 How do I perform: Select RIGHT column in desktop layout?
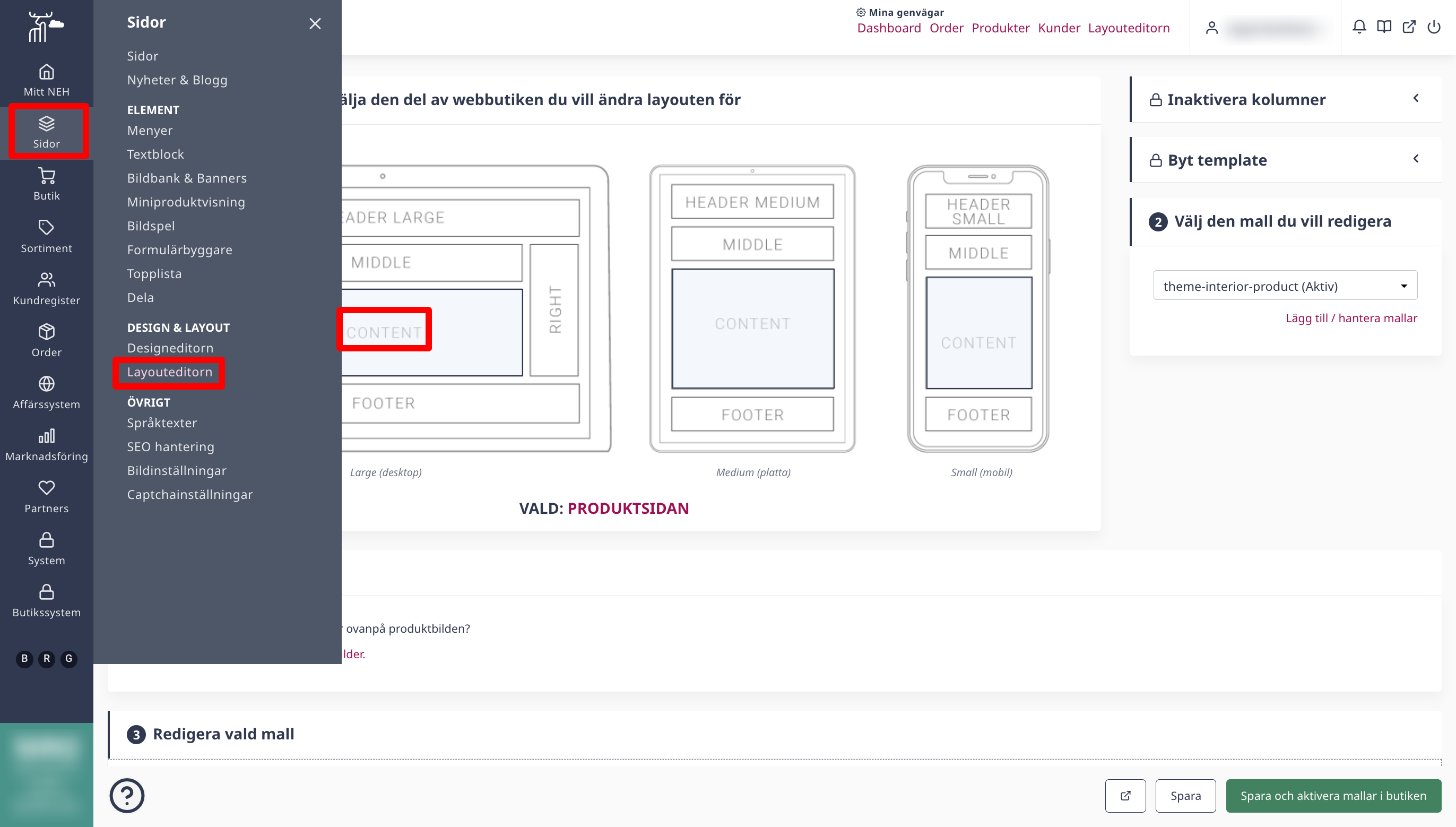click(x=554, y=309)
